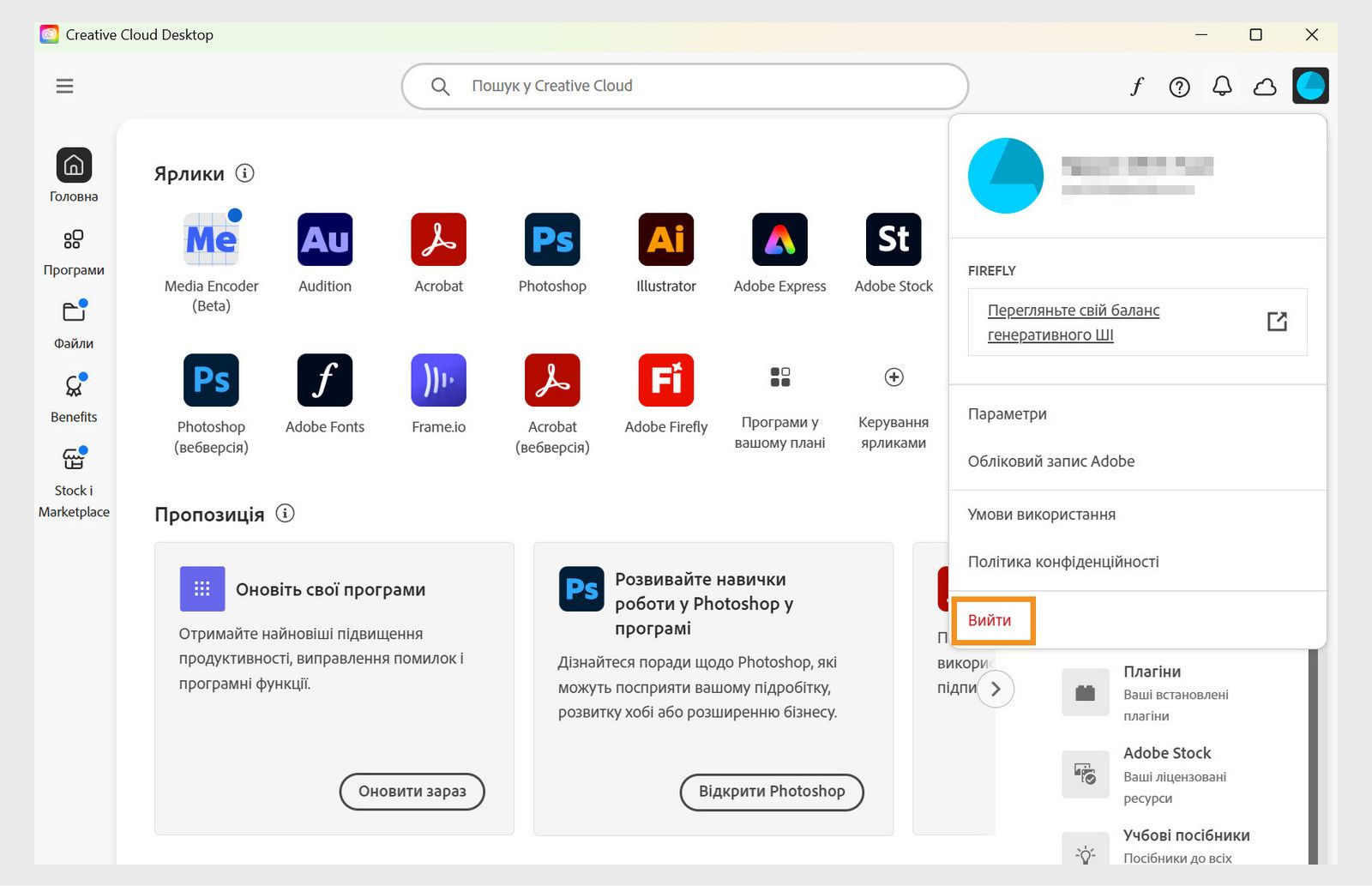Image resolution: width=1372 pixels, height=886 pixels.
Task: Open Учбові посібники resource item
Action: coord(1156,847)
